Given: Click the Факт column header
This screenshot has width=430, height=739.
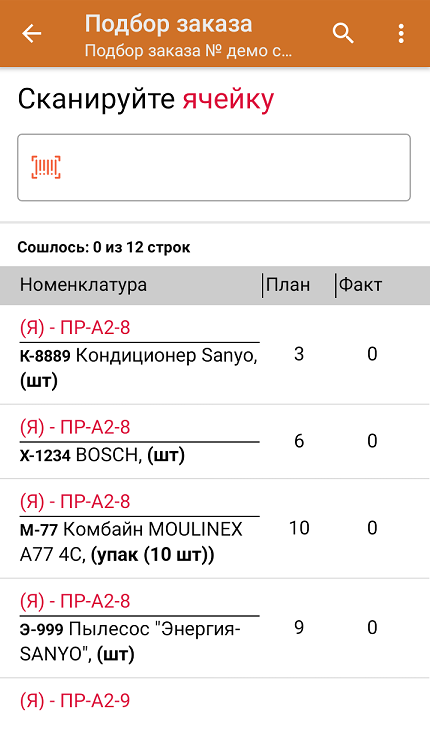Looking at the screenshot, I should click(361, 285).
